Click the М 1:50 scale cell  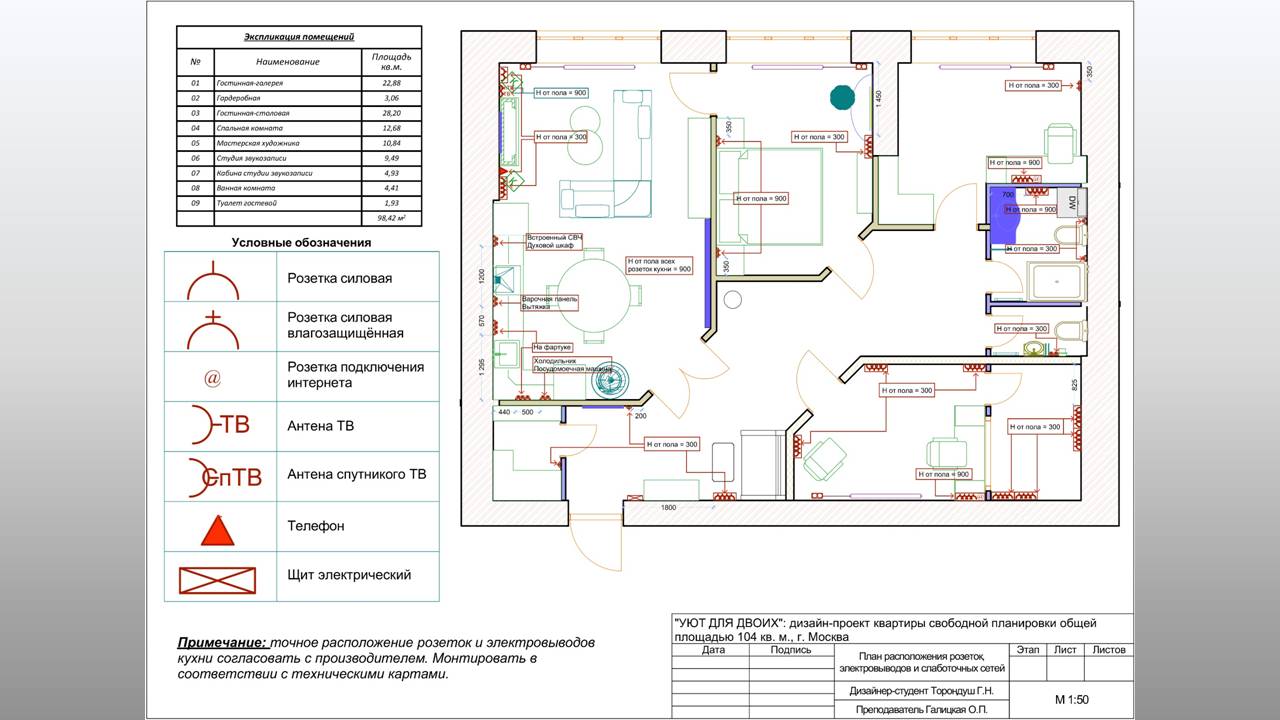1071,699
